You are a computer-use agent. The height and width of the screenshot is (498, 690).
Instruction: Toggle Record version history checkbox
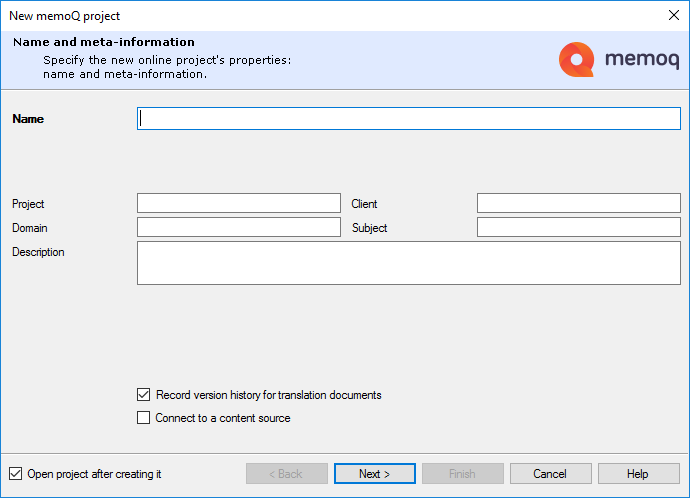(x=144, y=395)
